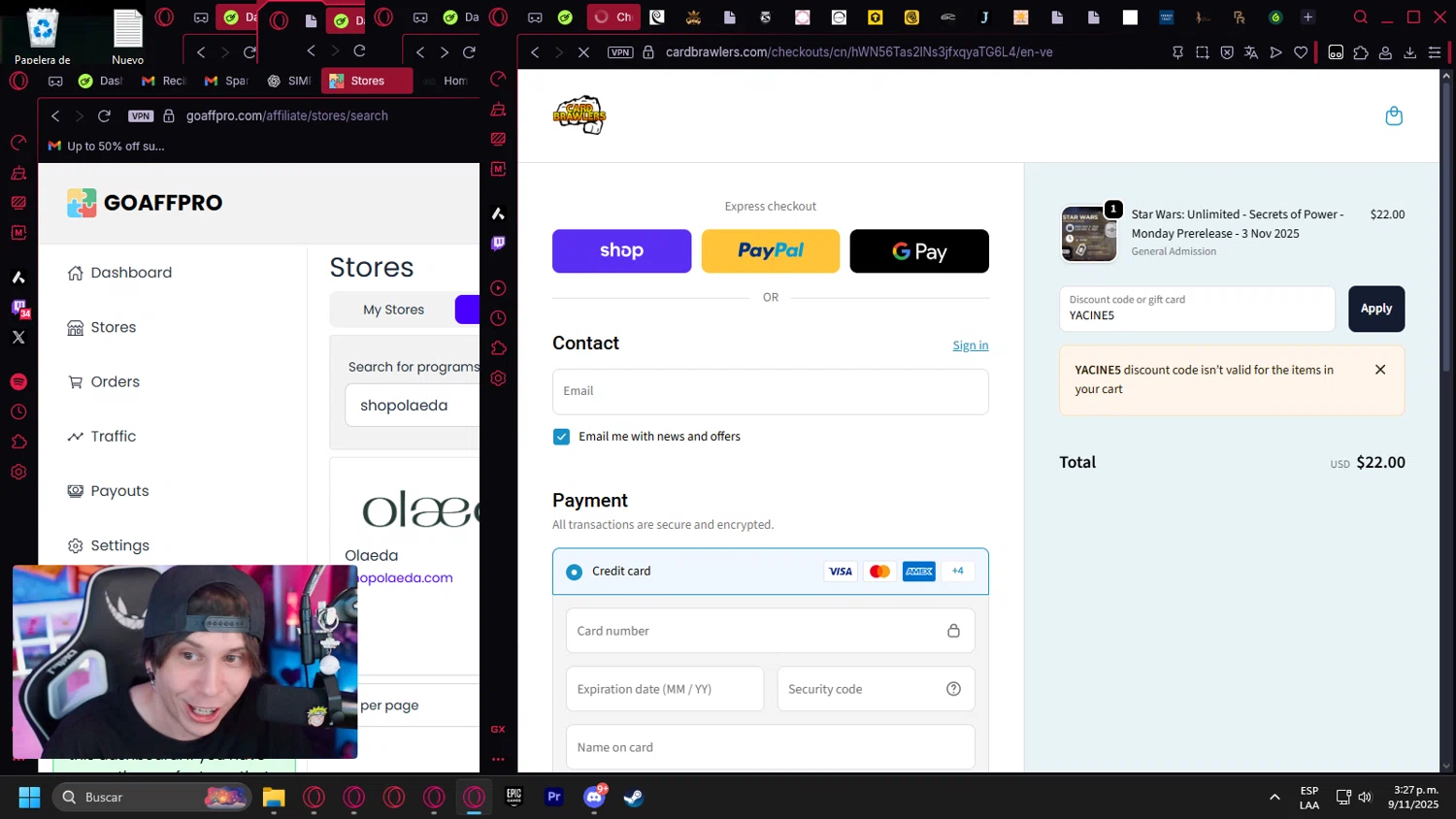
Task: Open Orders in the GoAffPro menu
Action: [103, 381]
